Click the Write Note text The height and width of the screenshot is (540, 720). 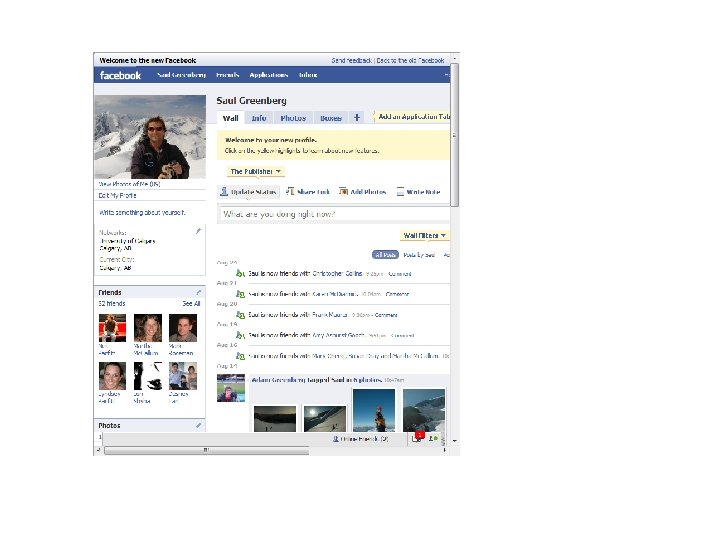click(x=423, y=192)
